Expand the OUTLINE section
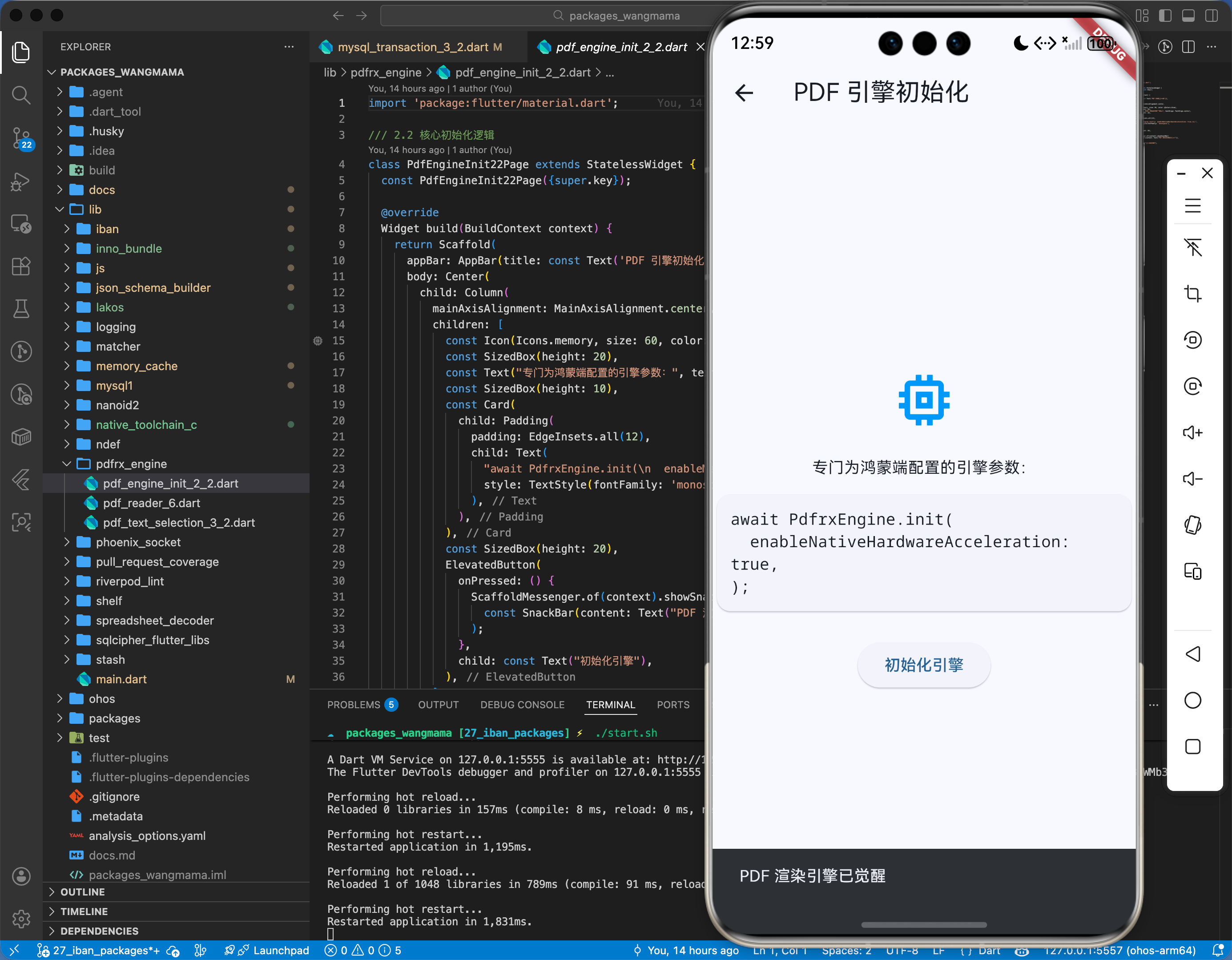Image resolution: width=1232 pixels, height=960 pixels. click(x=82, y=891)
